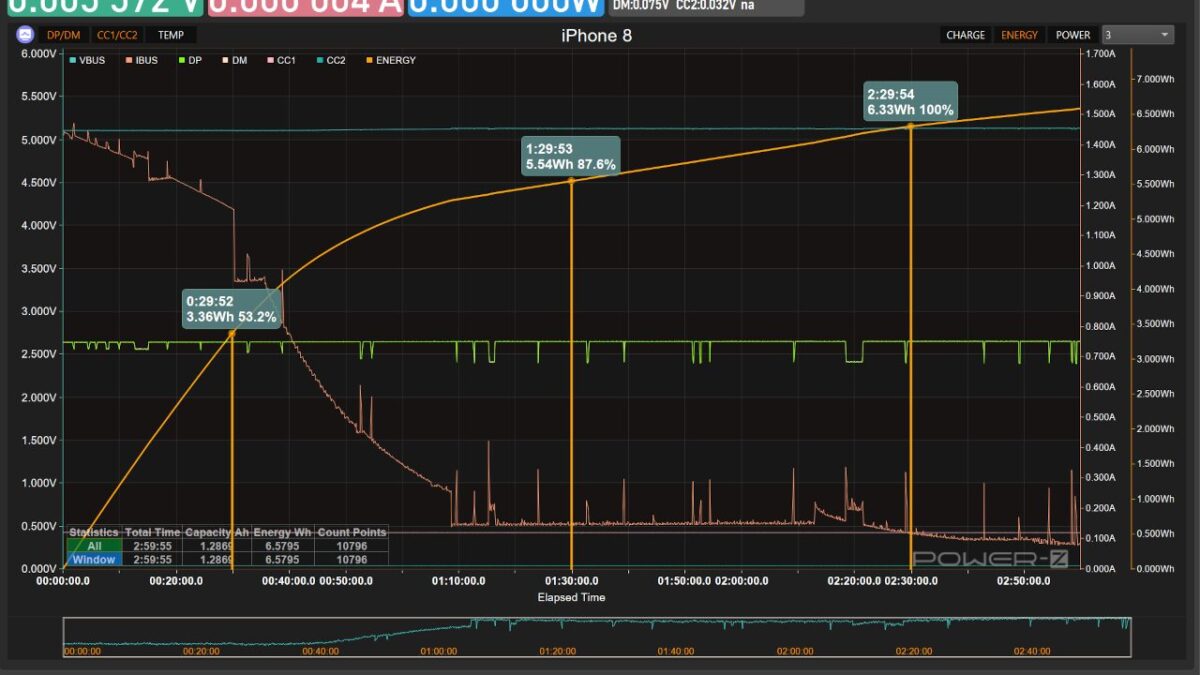Screen dimensions: 1200x675
Task: Click the iPhone 8 chart title
Action: point(596,36)
